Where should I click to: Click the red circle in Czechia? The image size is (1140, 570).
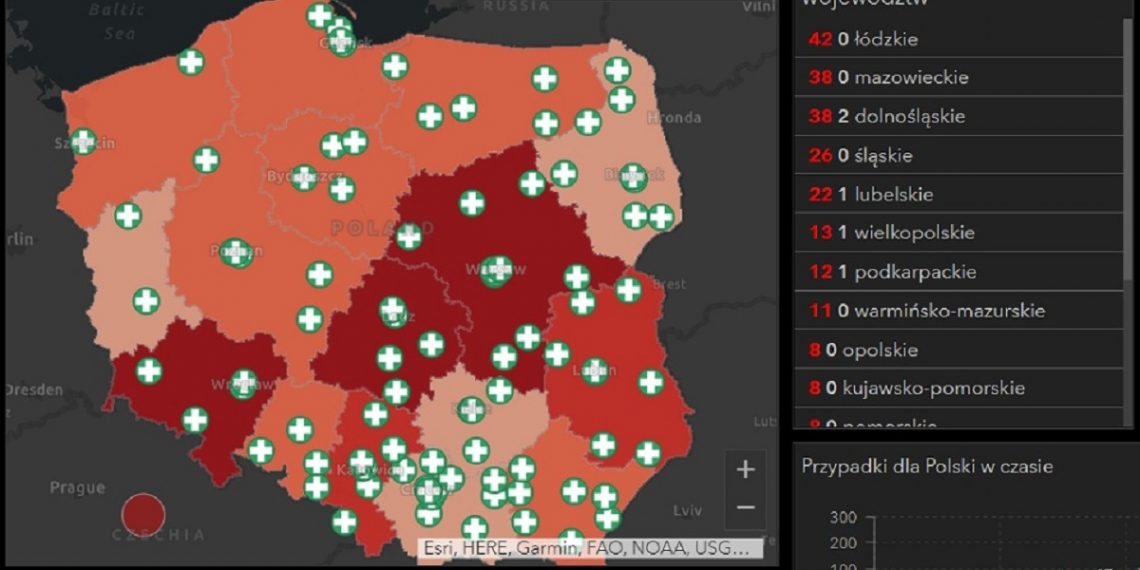[142, 512]
